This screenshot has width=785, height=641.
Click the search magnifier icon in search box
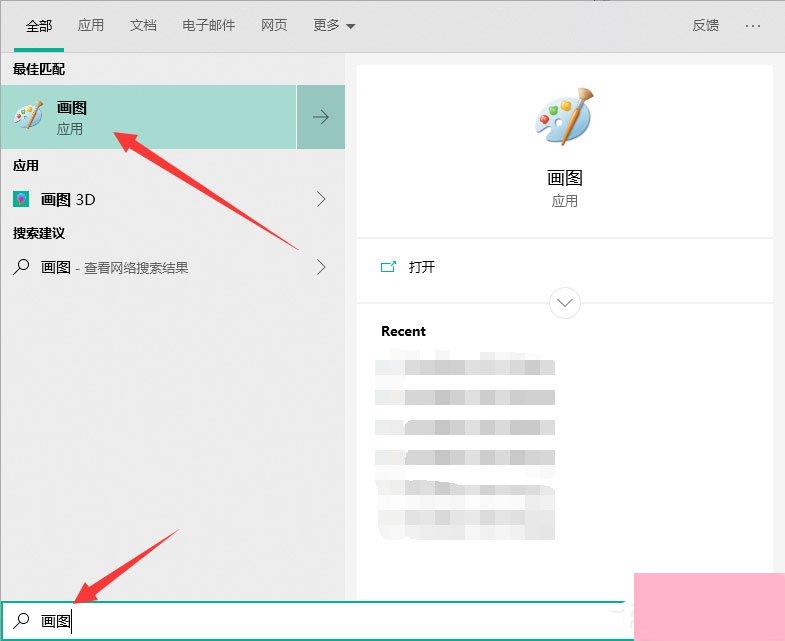tap(21, 620)
